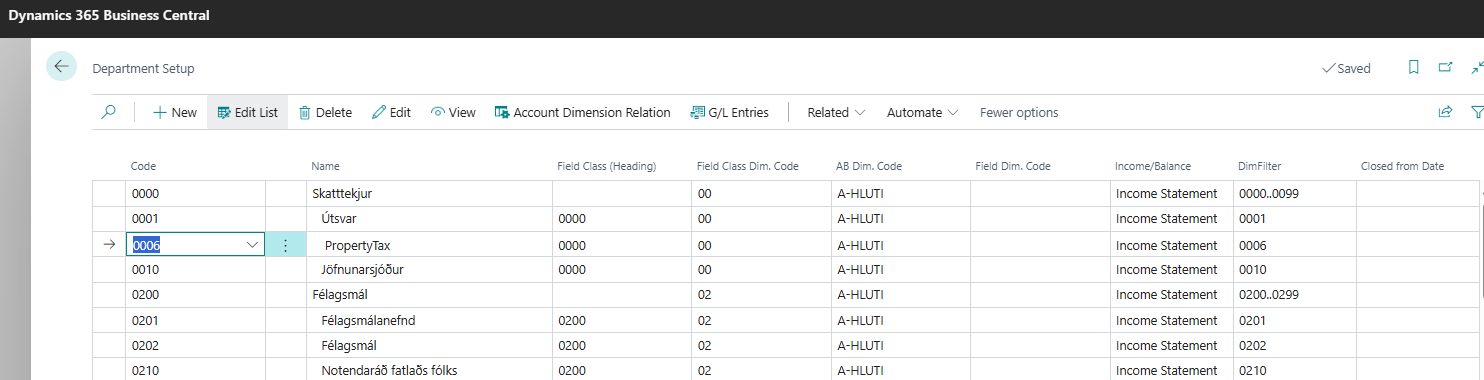Click code cell 0001

(x=195, y=219)
